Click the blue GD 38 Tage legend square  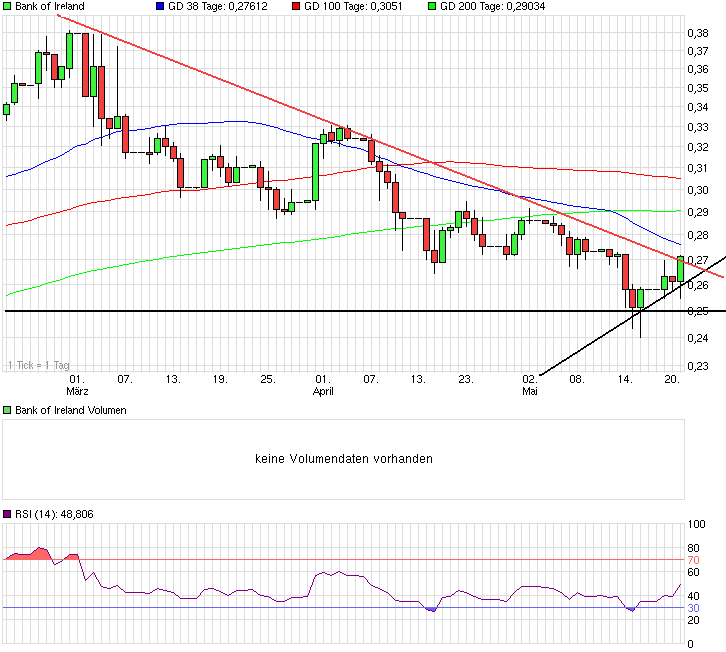click(162, 6)
